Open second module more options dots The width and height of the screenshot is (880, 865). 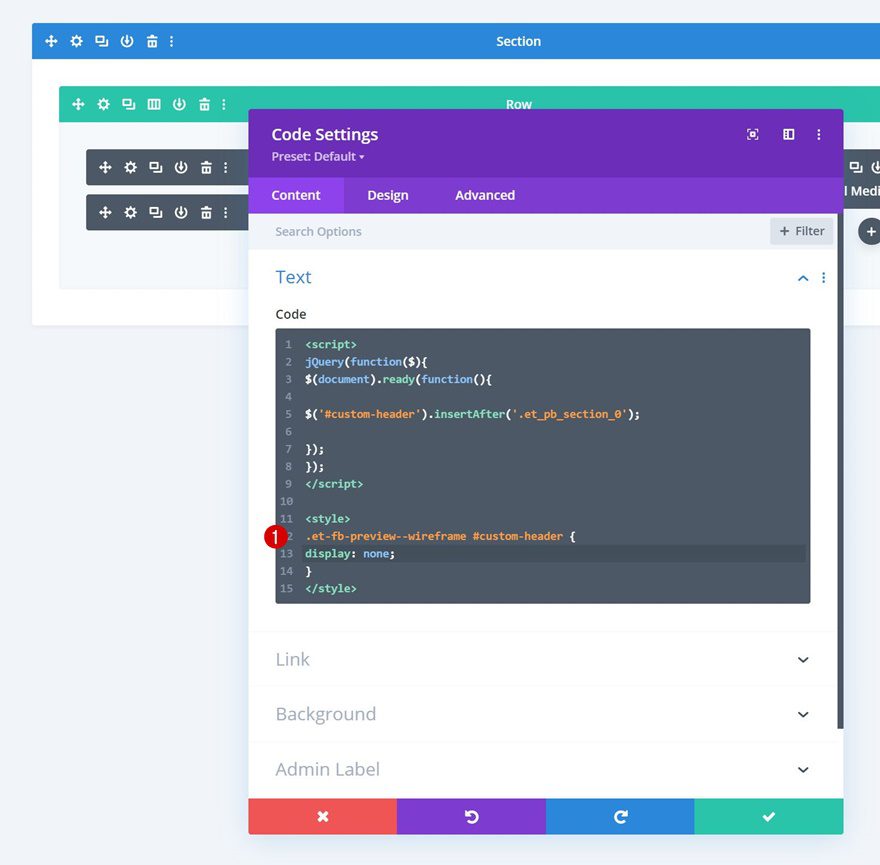(x=226, y=212)
